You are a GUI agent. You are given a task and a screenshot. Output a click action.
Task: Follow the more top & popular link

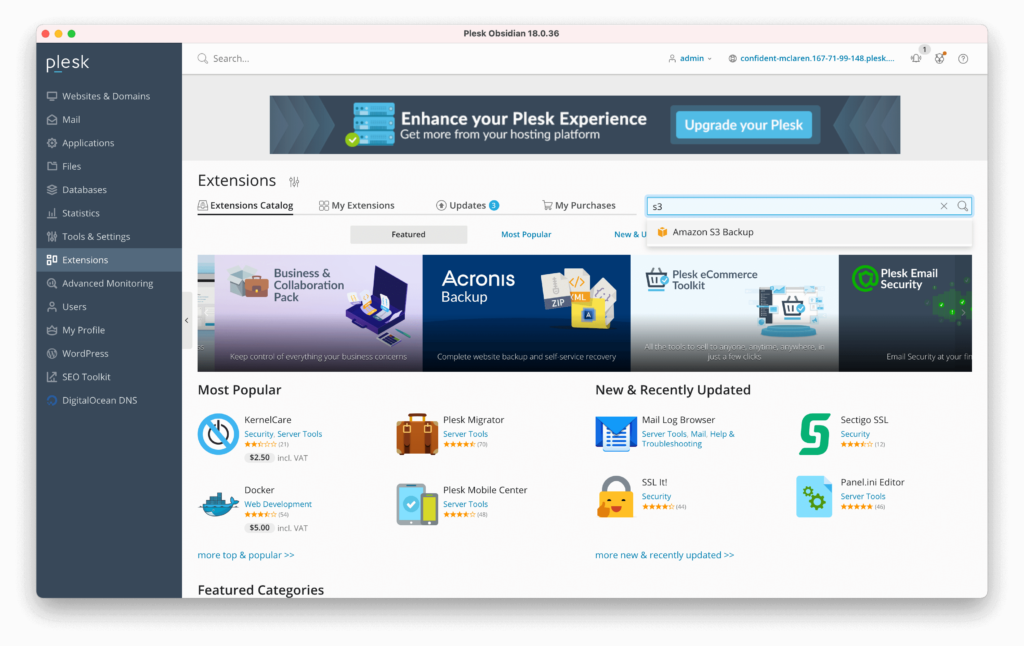pyautogui.click(x=246, y=555)
